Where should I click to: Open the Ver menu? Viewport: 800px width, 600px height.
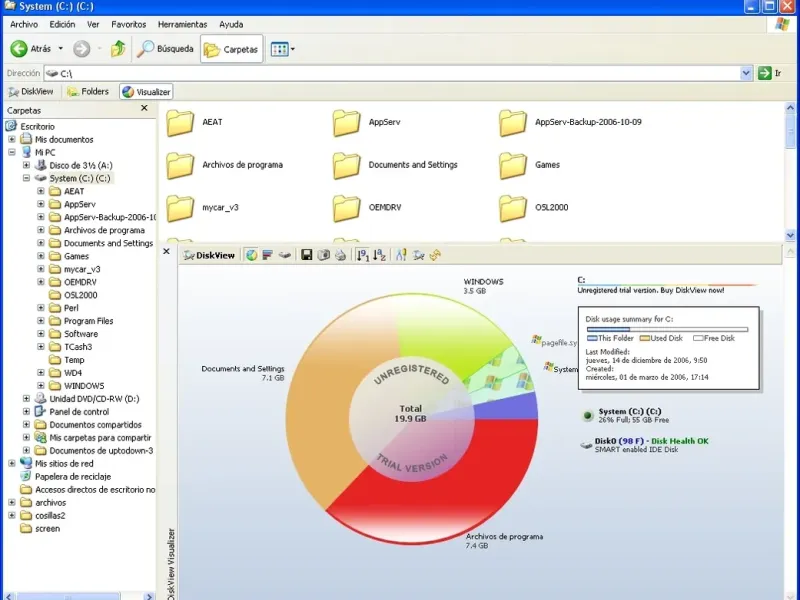pyautogui.click(x=93, y=24)
